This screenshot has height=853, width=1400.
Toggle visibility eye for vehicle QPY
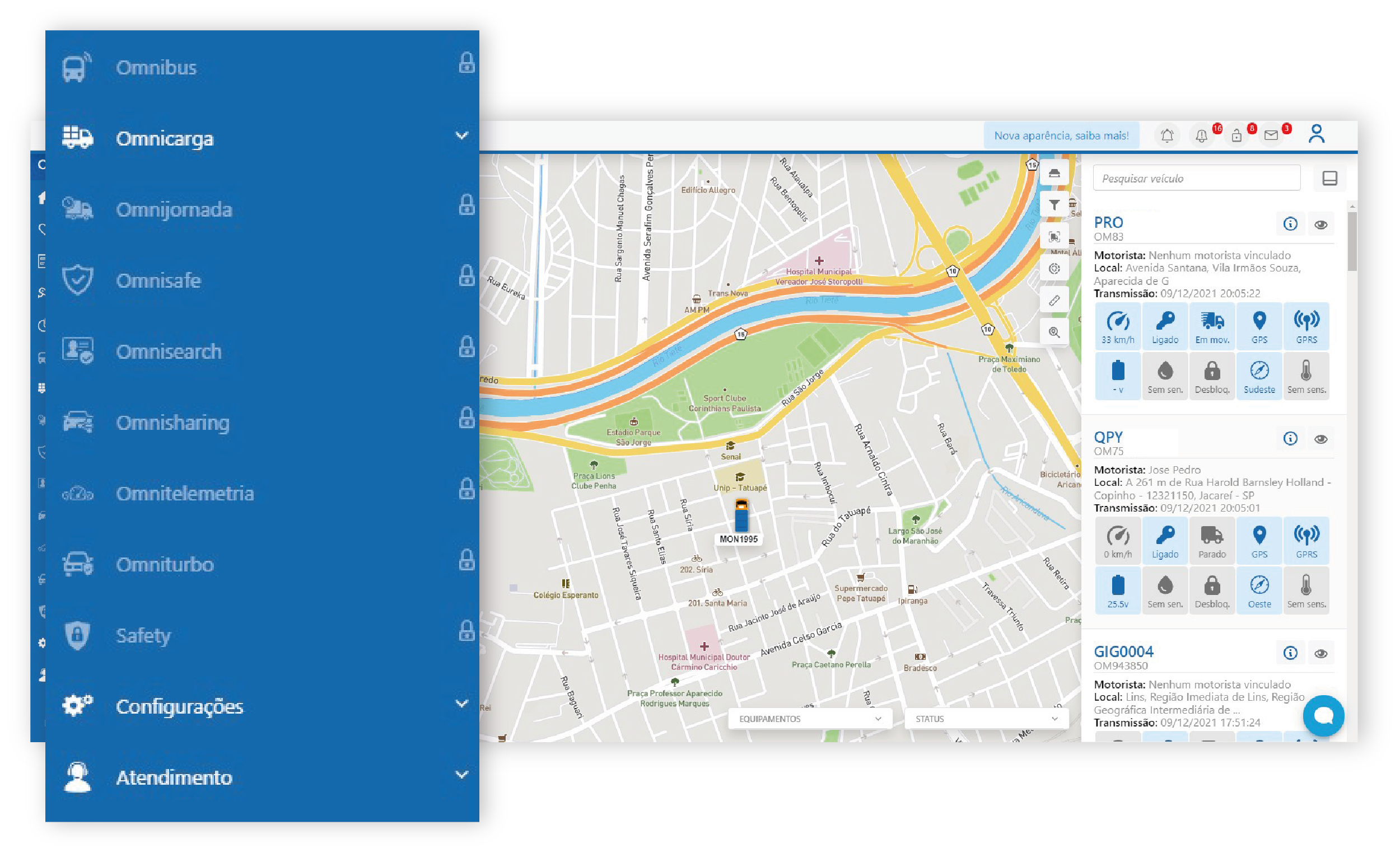click(x=1320, y=439)
